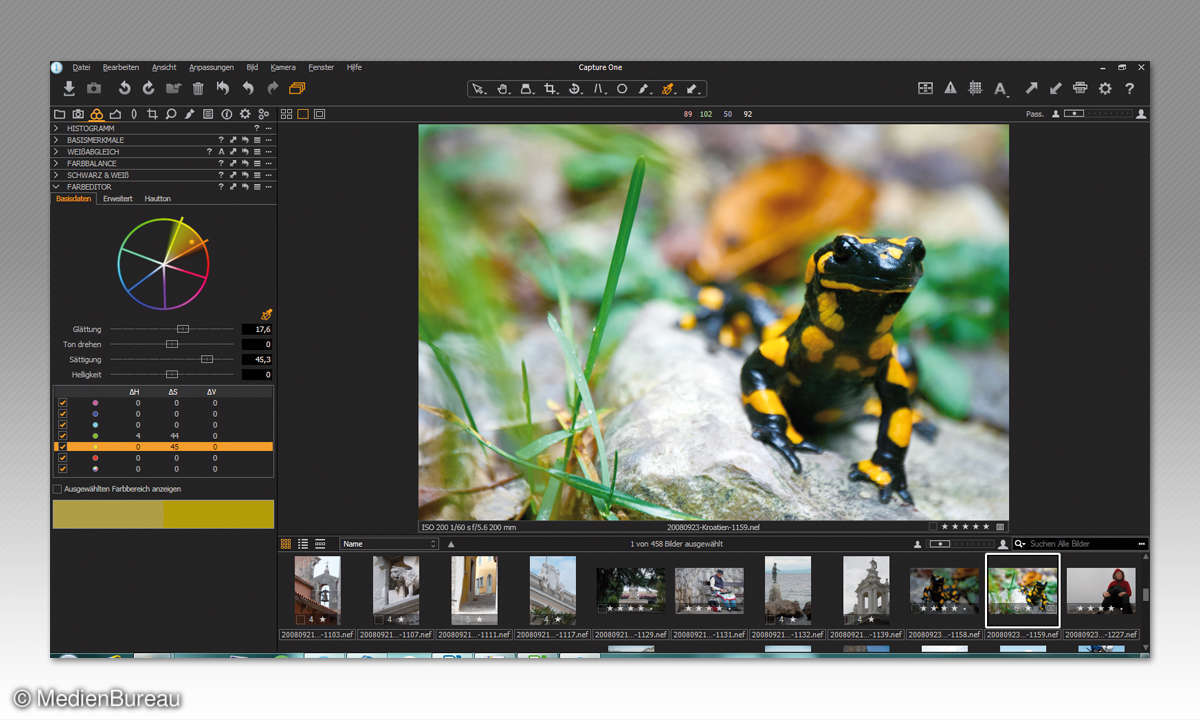Viewport: 1200px width, 720px height.
Task: Rotate image left with counterclockwise icon
Action: click(124, 88)
